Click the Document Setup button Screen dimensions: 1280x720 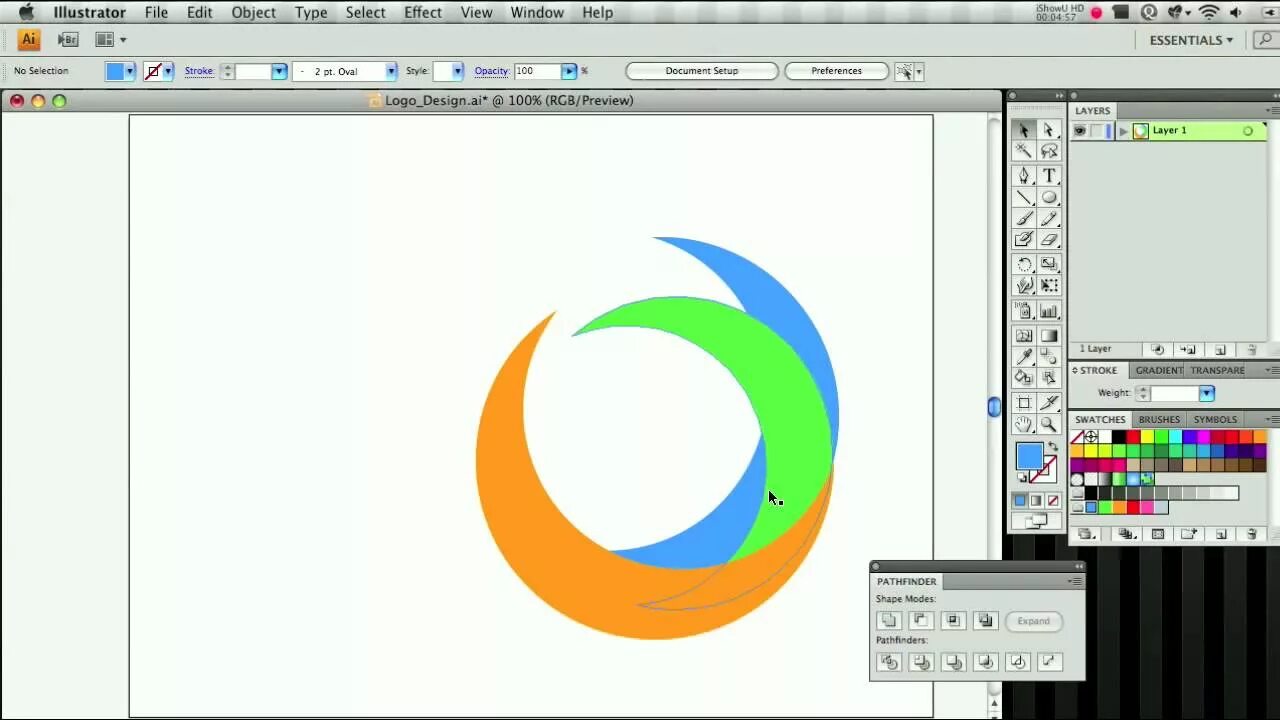(x=702, y=71)
